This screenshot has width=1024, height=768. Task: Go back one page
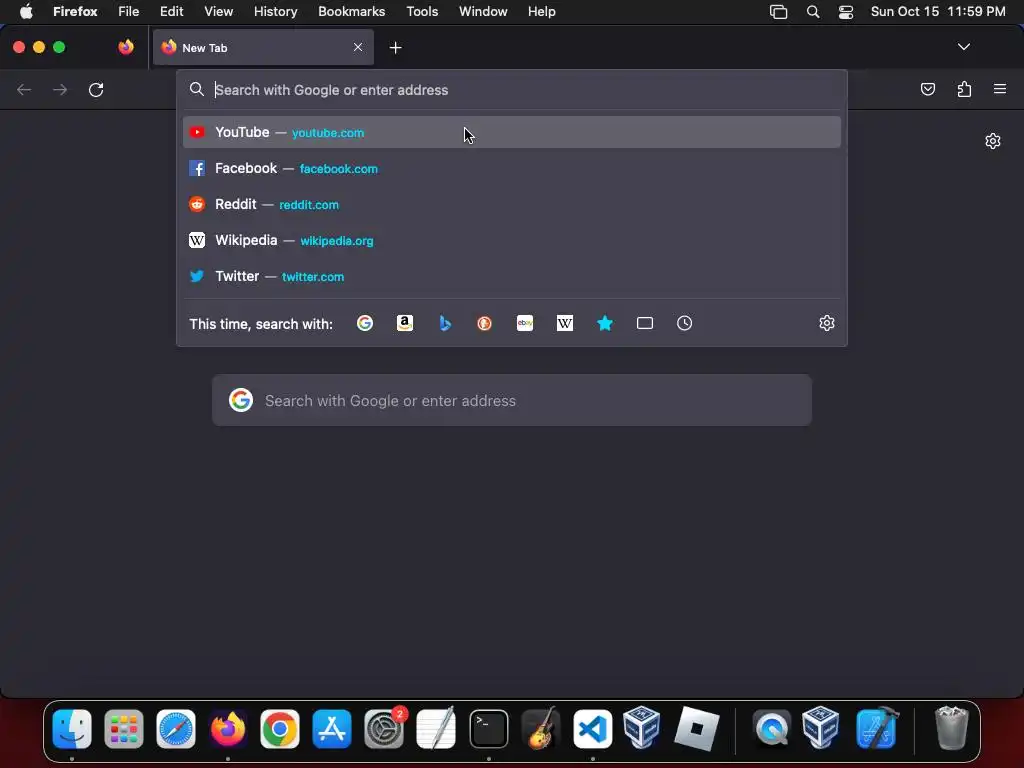[x=24, y=89]
